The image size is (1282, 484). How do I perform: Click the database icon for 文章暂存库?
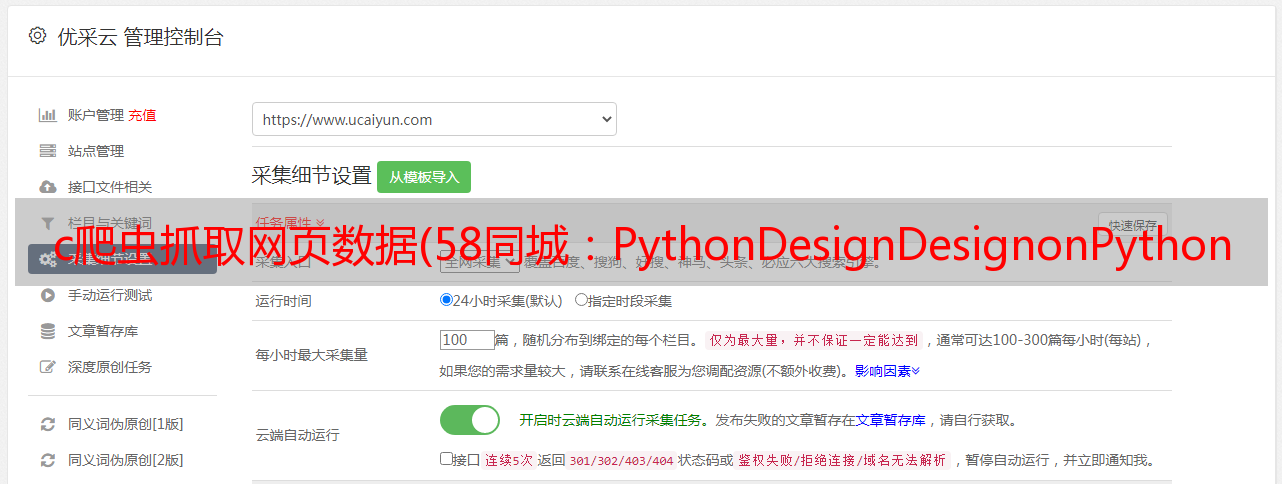pos(47,331)
